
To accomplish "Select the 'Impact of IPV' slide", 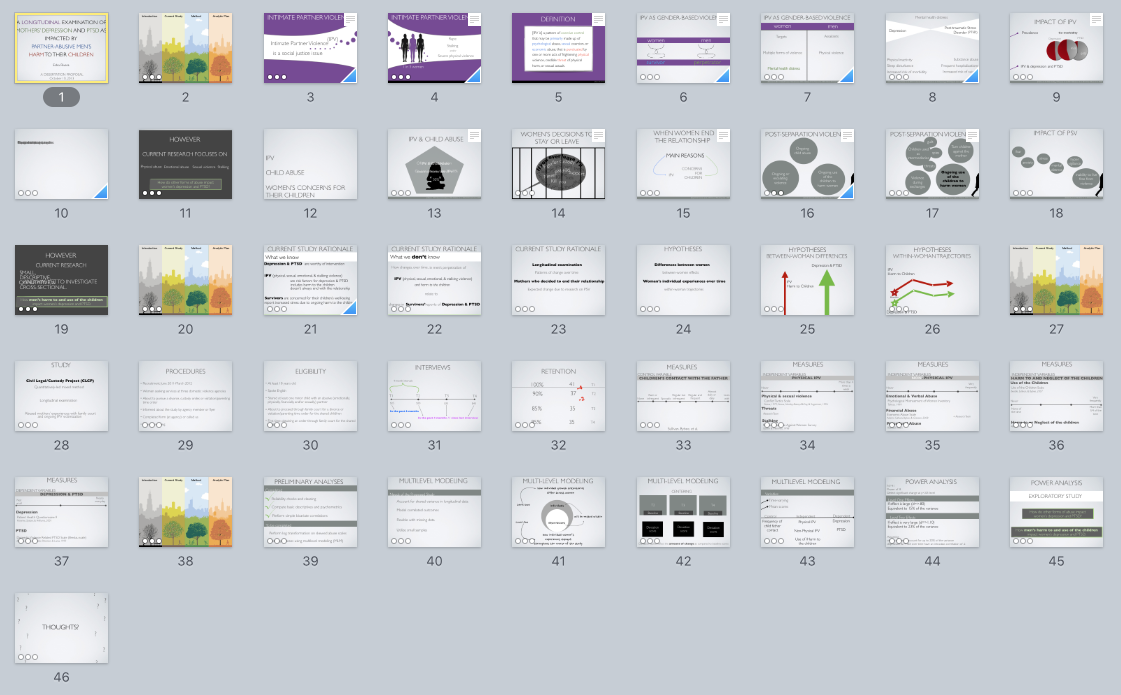I will pos(1056,46).
